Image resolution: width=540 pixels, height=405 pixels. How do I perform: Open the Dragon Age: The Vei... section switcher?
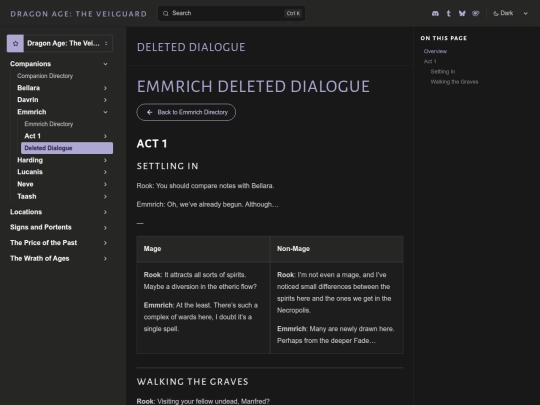(x=60, y=43)
